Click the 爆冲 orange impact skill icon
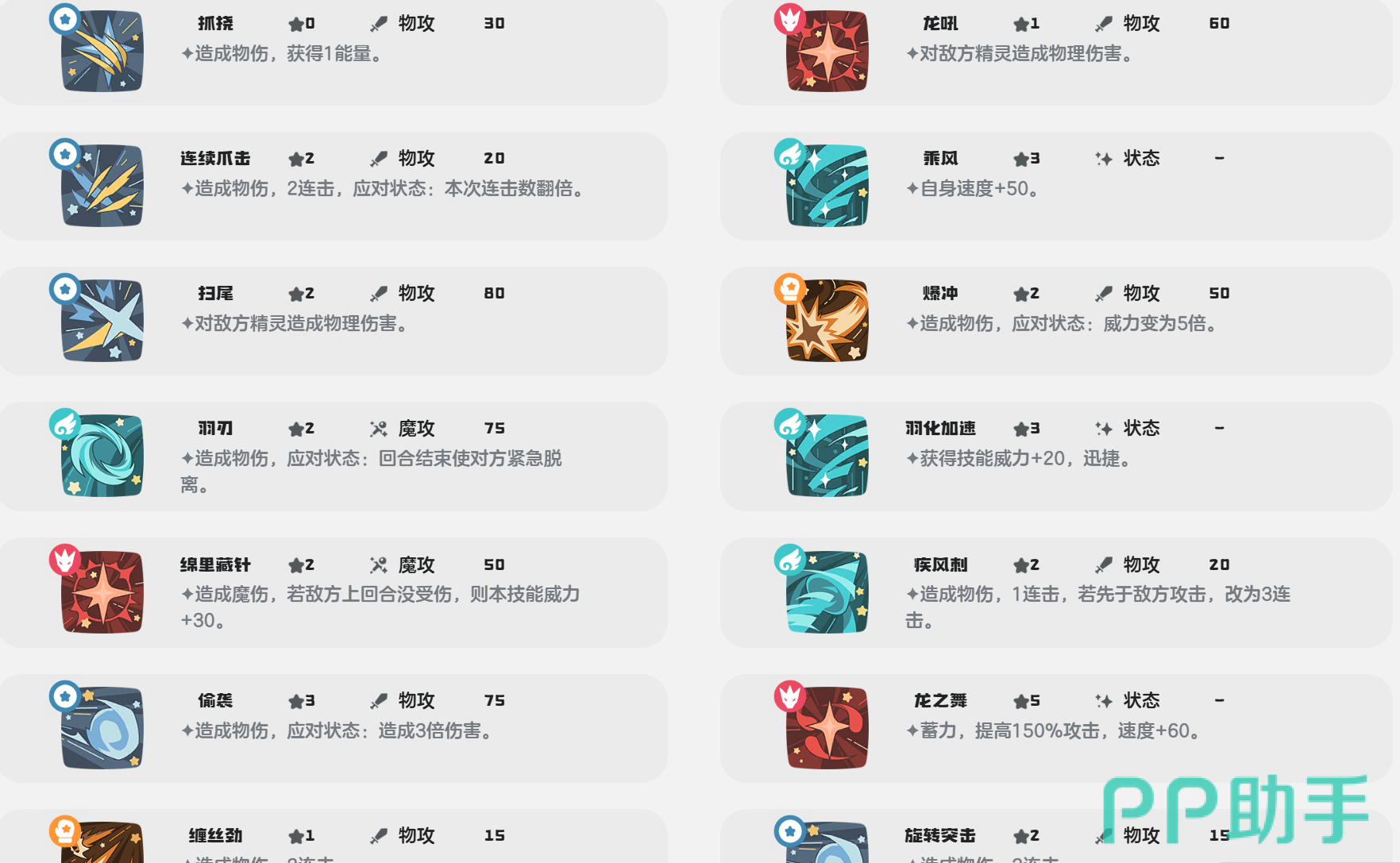 (x=827, y=321)
